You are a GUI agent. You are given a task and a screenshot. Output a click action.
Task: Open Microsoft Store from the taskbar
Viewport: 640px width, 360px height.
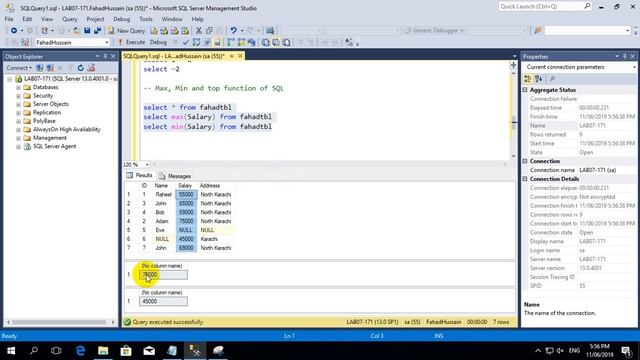tap(126, 351)
